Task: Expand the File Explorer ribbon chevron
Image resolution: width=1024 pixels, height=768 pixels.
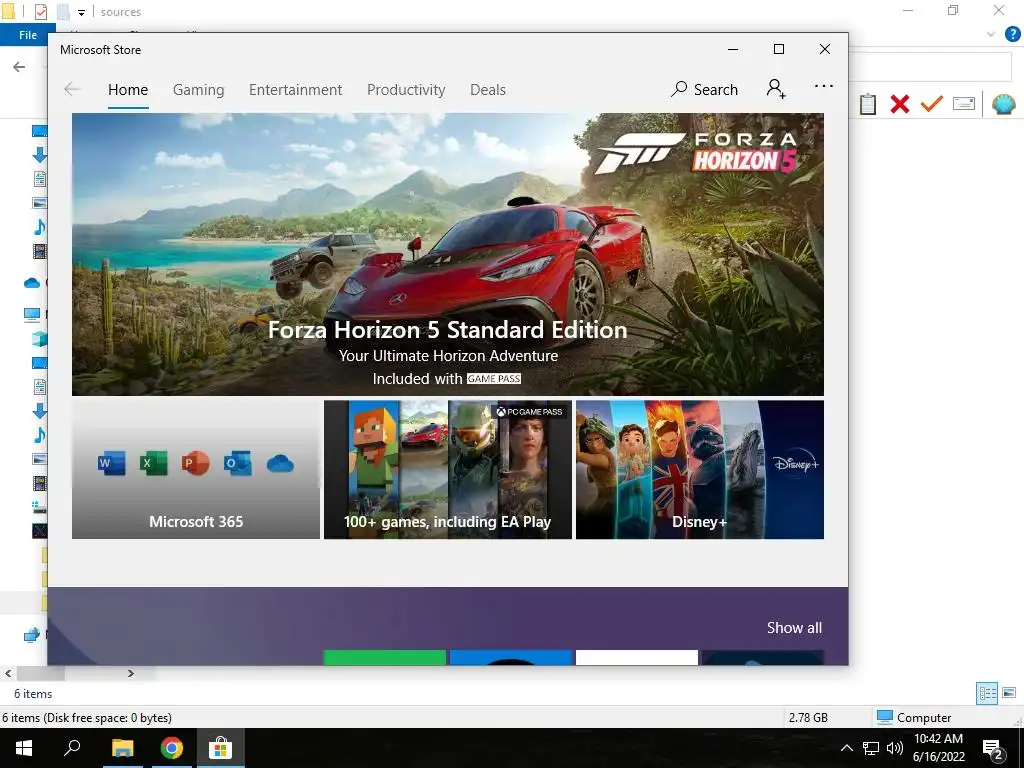Action: (991, 34)
